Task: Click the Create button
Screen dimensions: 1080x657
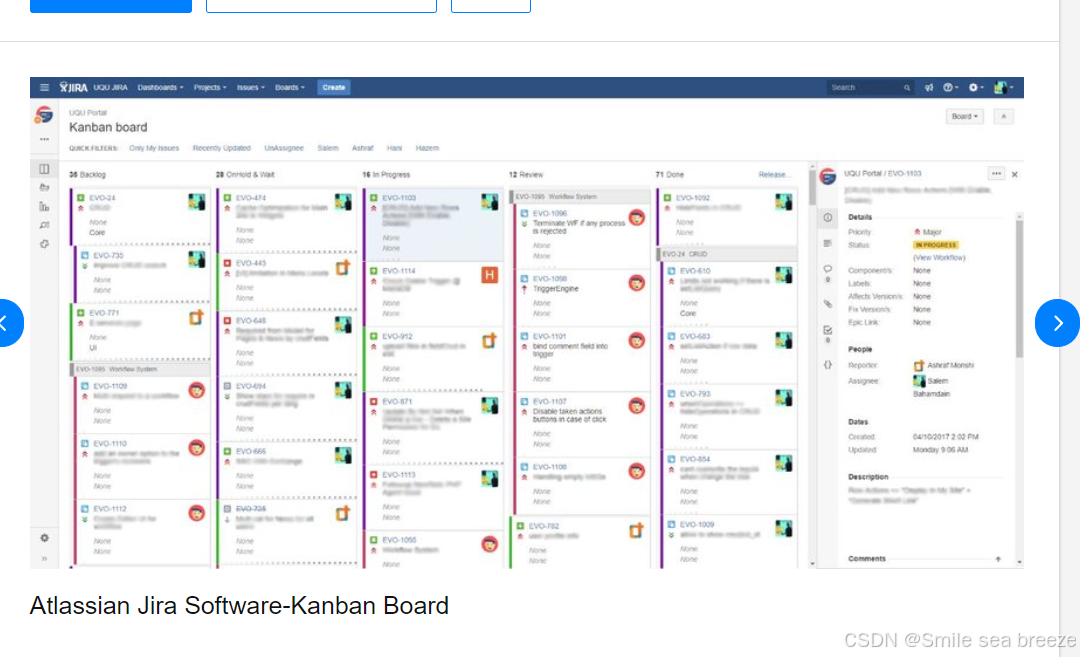Action: (333, 87)
